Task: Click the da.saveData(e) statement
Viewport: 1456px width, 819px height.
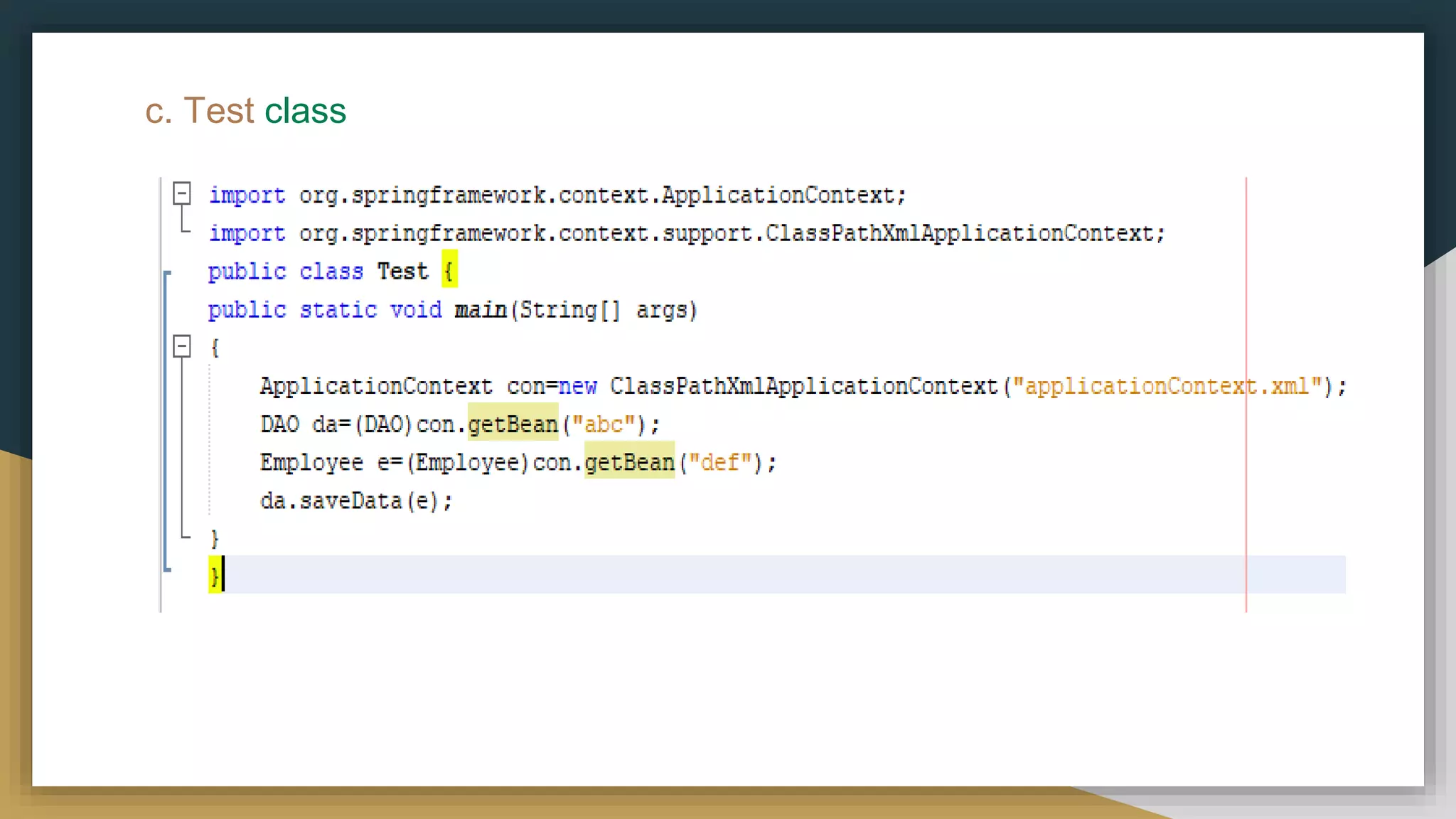Action: (355, 501)
